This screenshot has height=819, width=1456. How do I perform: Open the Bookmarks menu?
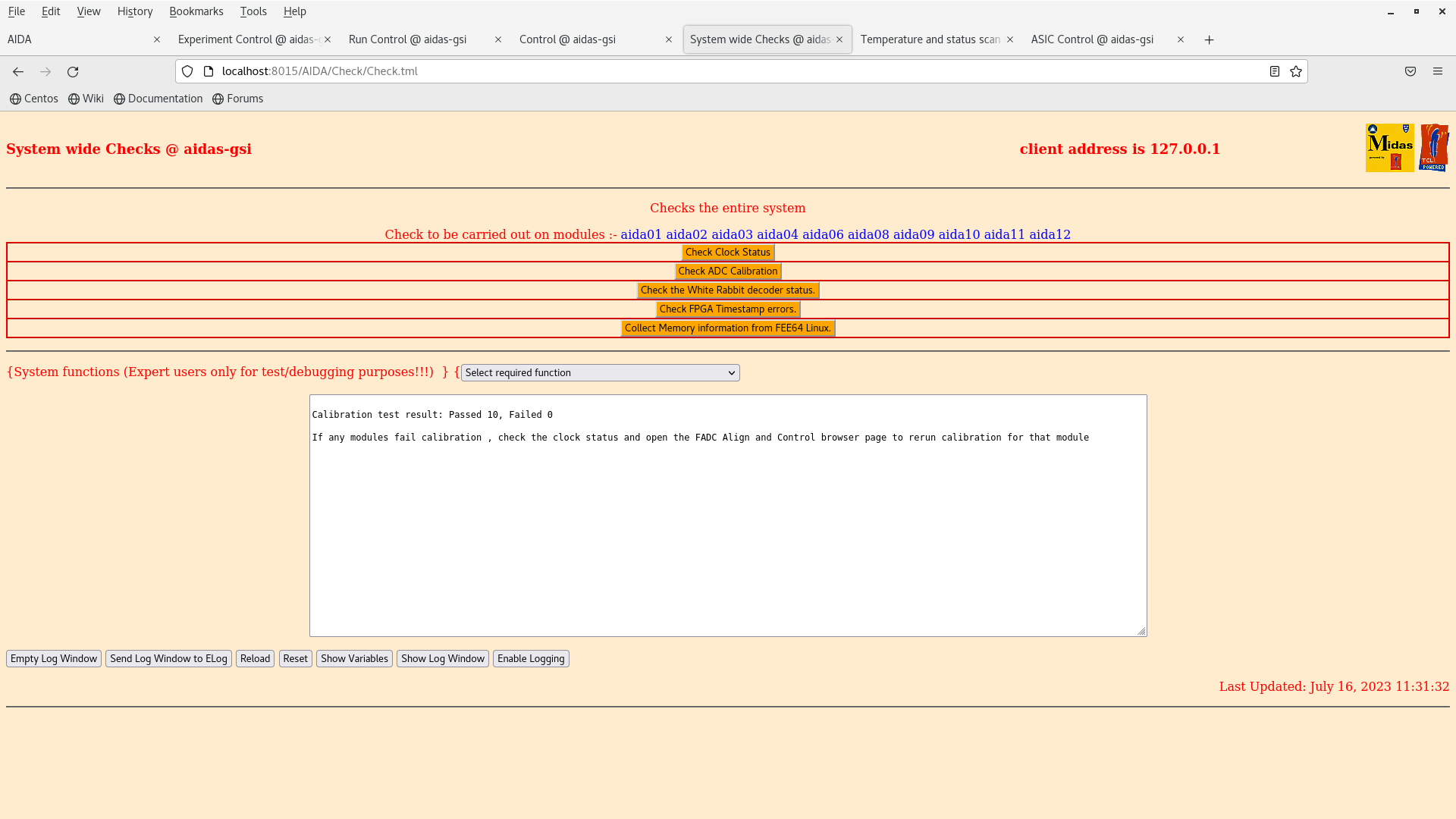tap(196, 11)
